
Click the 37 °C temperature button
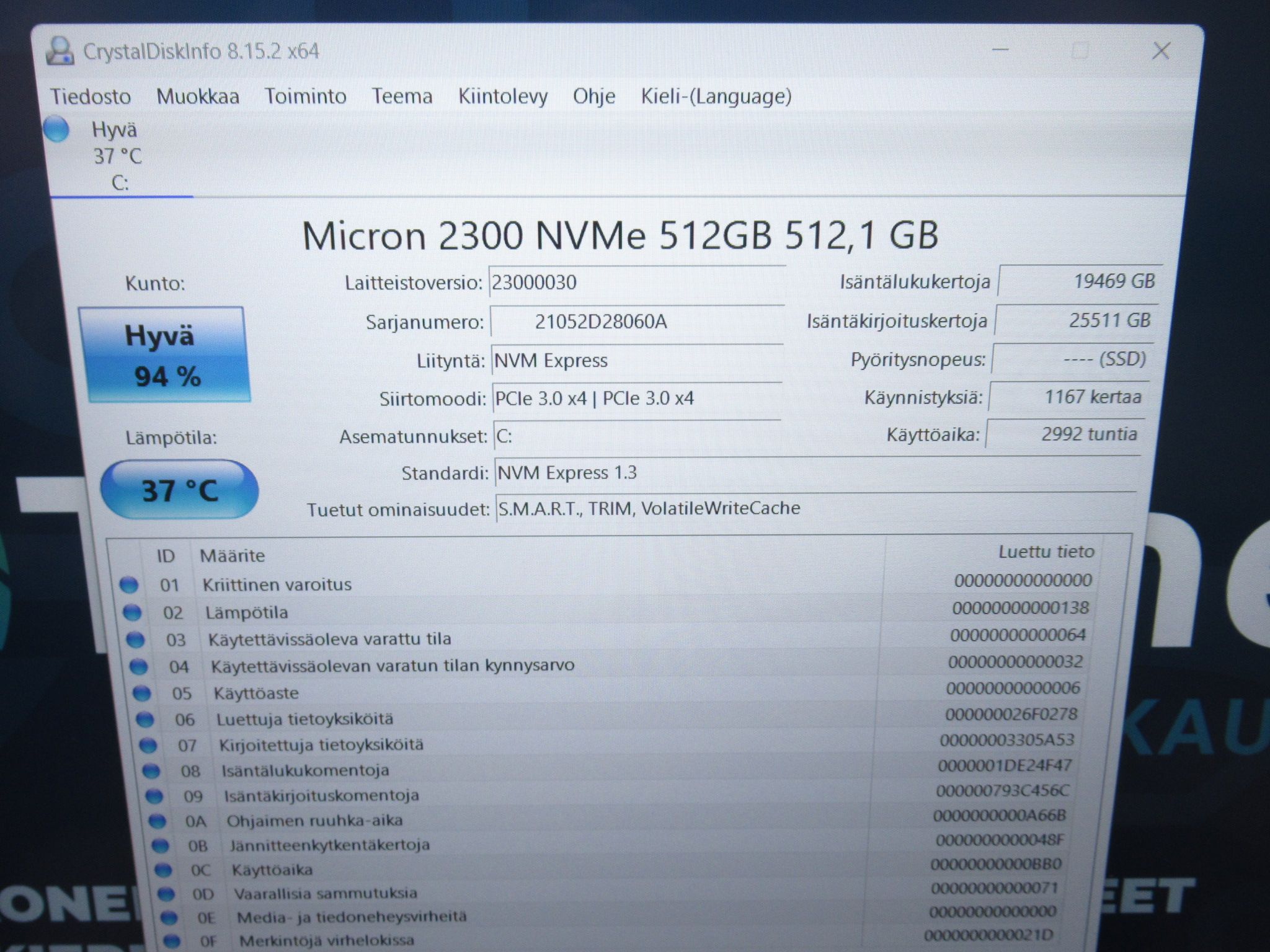point(179,490)
